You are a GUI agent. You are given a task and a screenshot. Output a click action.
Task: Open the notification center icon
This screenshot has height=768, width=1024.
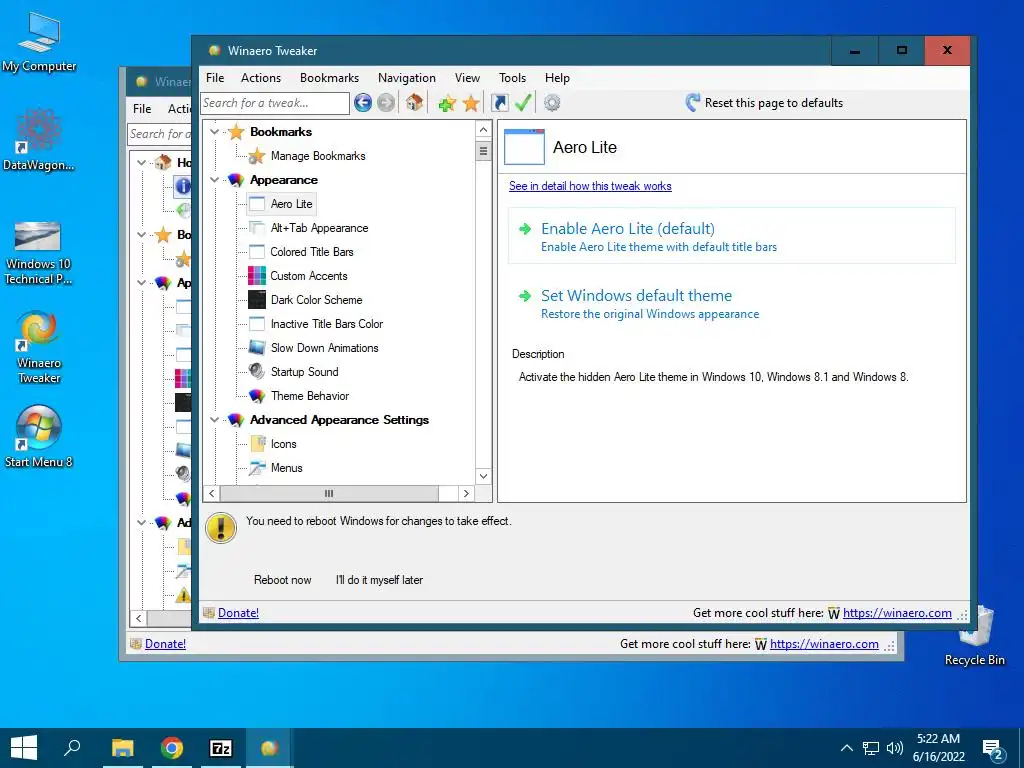(993, 749)
